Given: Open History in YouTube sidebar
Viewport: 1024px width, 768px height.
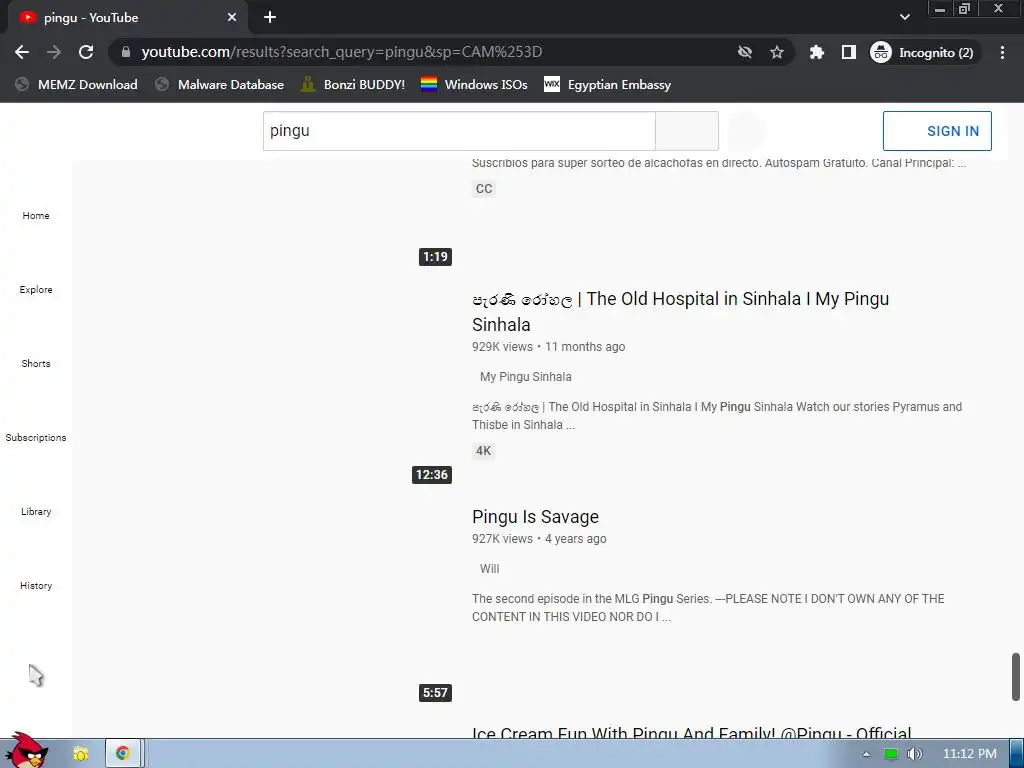Looking at the screenshot, I should tap(36, 585).
